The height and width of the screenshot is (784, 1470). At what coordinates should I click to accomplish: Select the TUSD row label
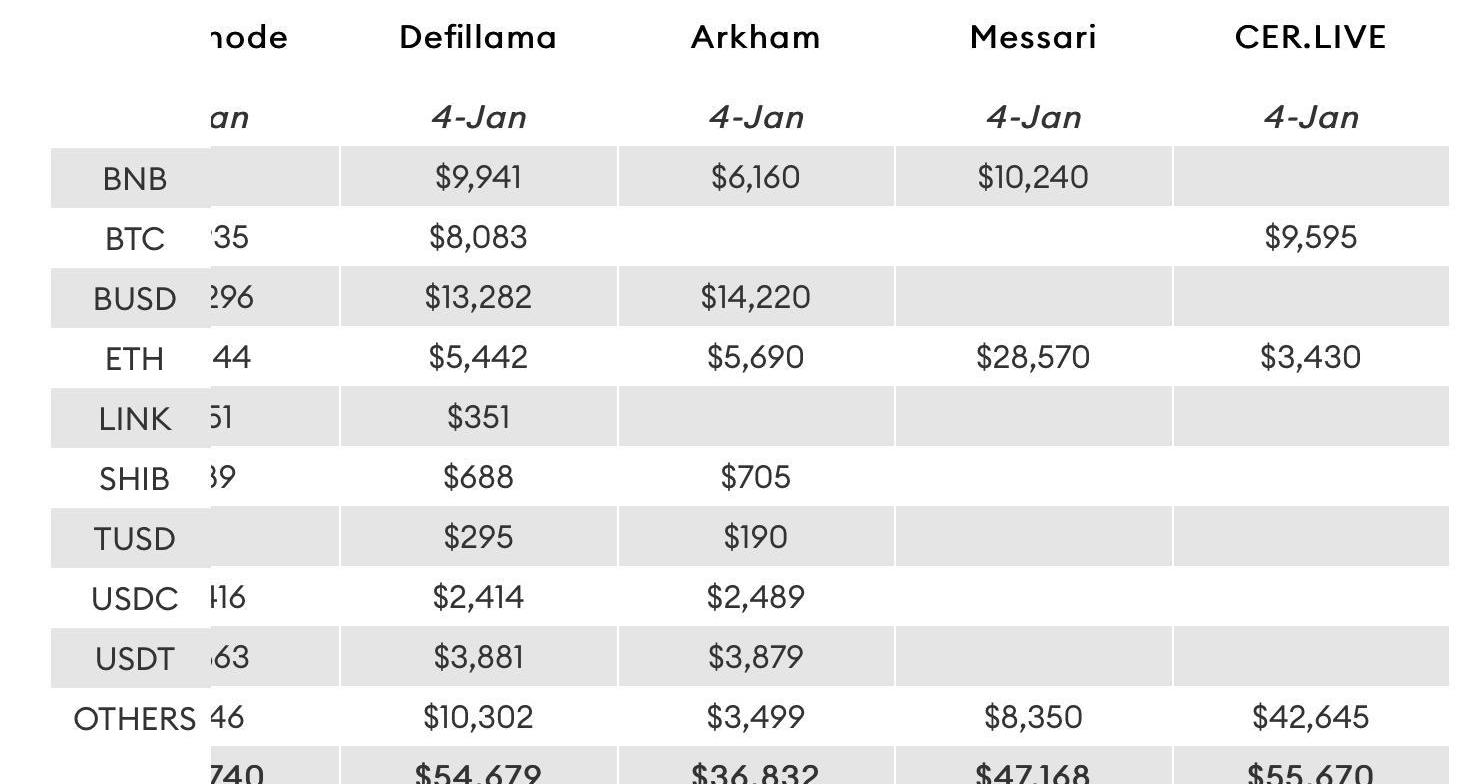coord(134,539)
